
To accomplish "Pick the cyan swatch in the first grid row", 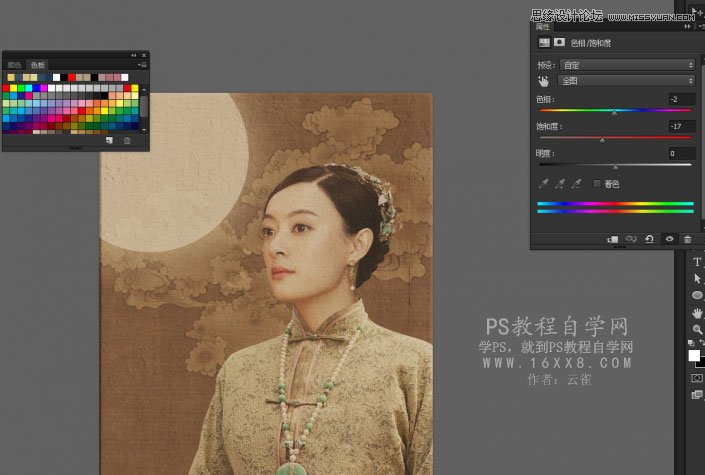I will pos(29,88).
